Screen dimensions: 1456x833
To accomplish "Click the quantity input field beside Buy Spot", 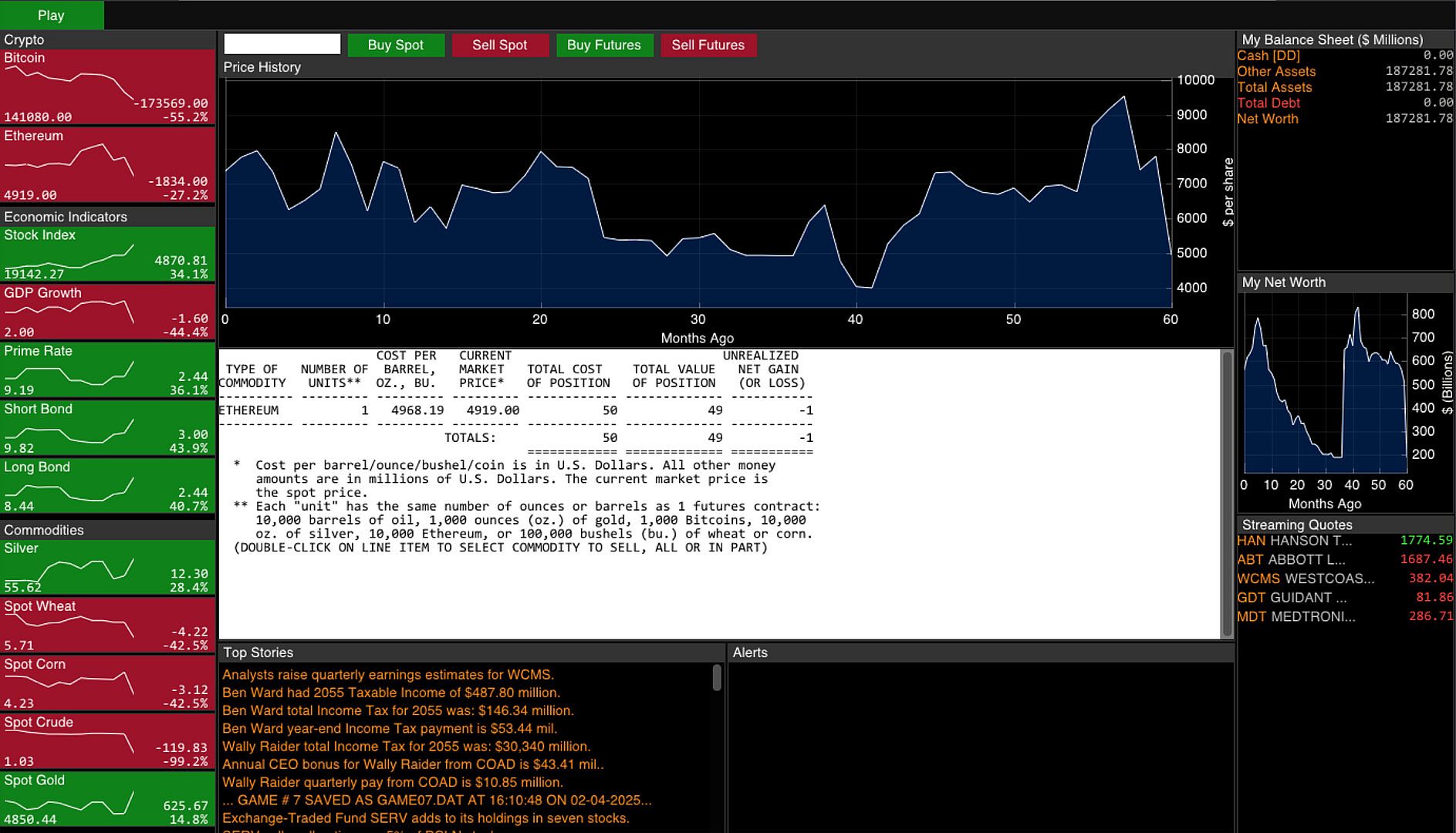I will pyautogui.click(x=282, y=45).
